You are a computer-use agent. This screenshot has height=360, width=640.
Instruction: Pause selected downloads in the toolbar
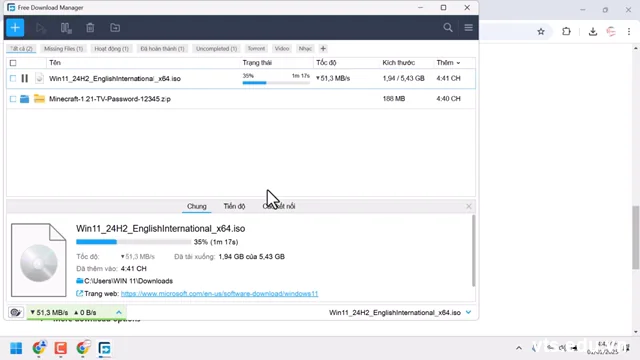pos(66,28)
